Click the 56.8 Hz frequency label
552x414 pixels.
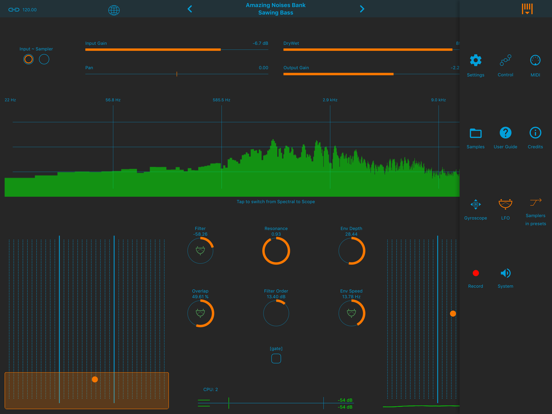click(113, 100)
